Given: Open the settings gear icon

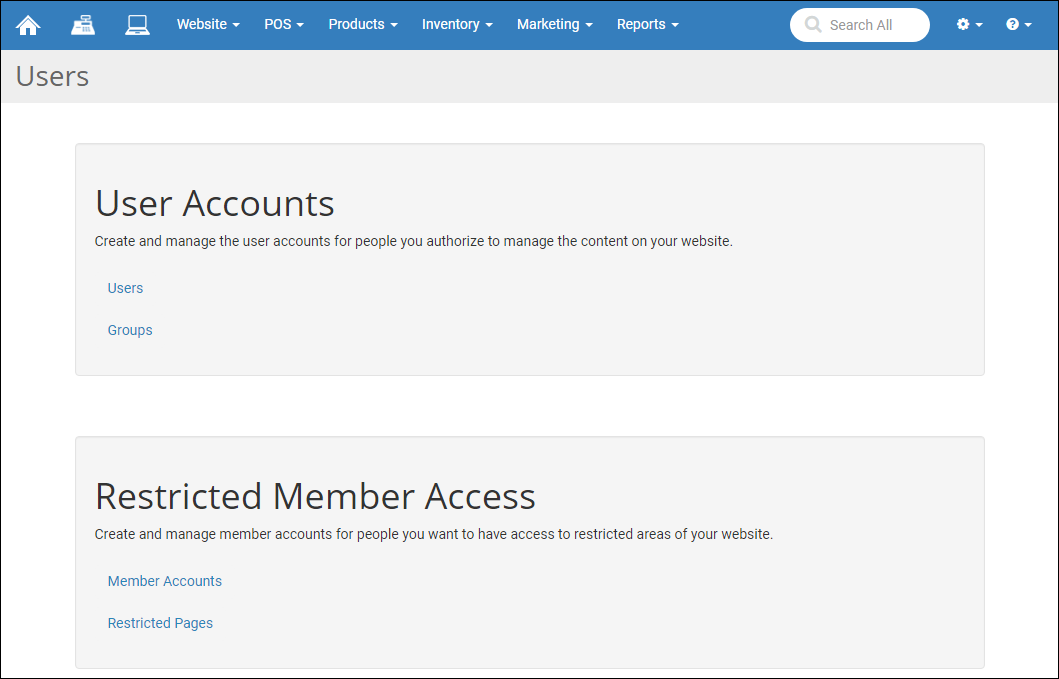Looking at the screenshot, I should tap(963, 24).
